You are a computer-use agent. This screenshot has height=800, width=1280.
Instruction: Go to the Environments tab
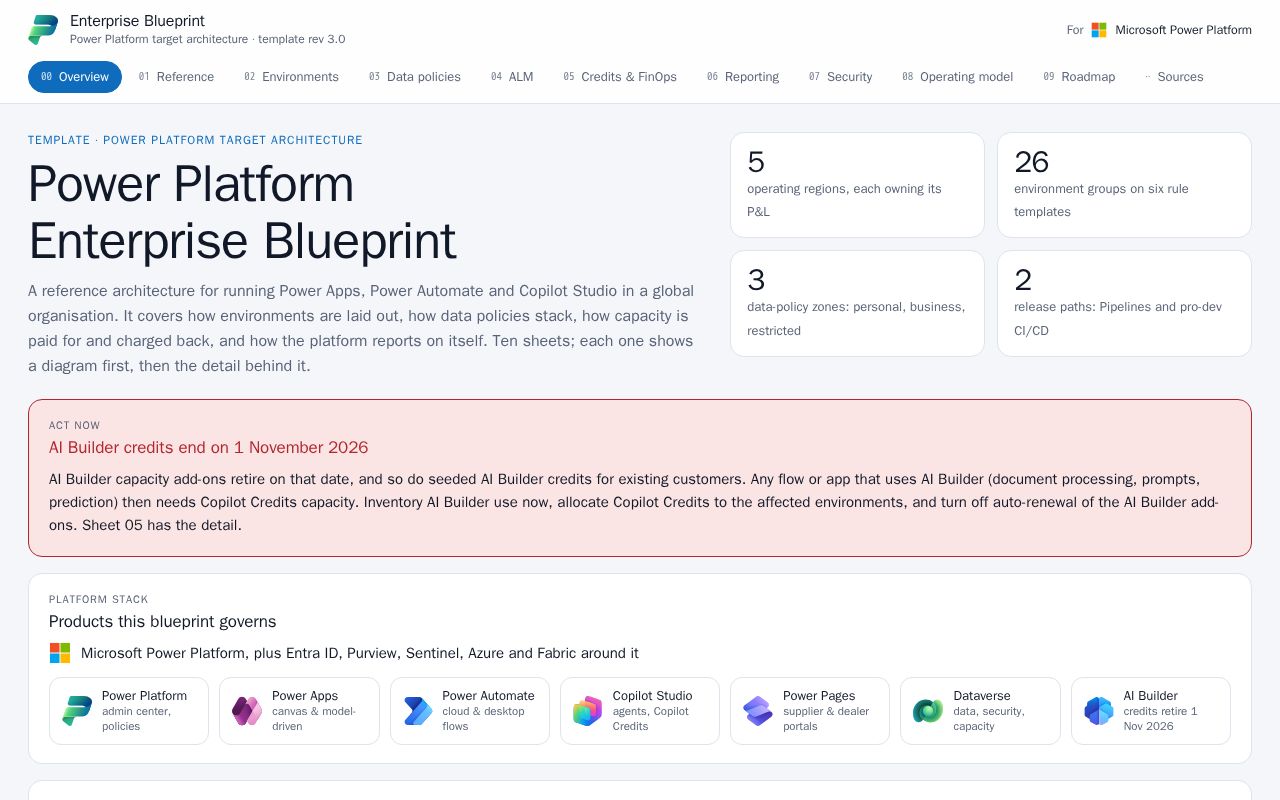291,77
